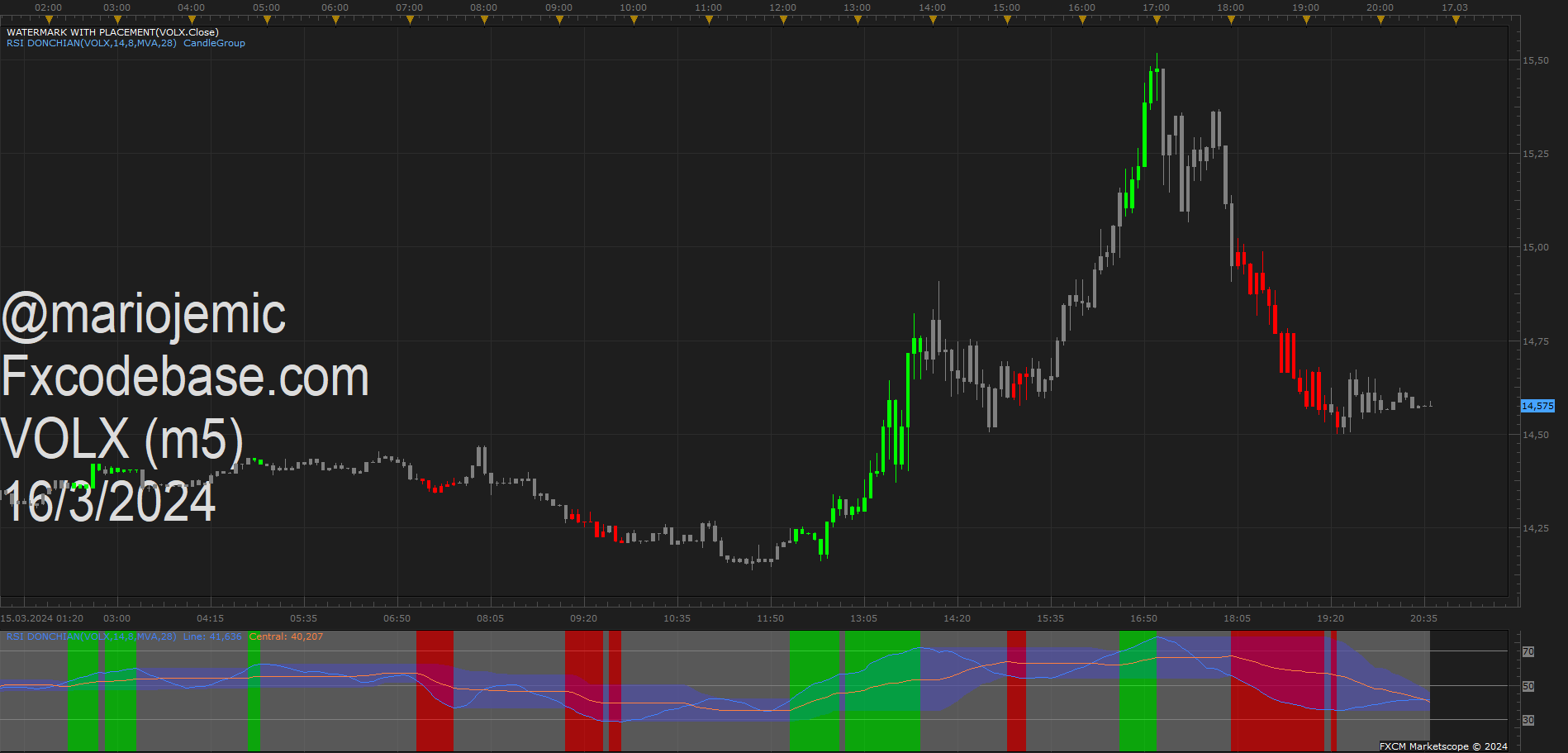Click the 15,50 price axis label

tap(1536, 60)
